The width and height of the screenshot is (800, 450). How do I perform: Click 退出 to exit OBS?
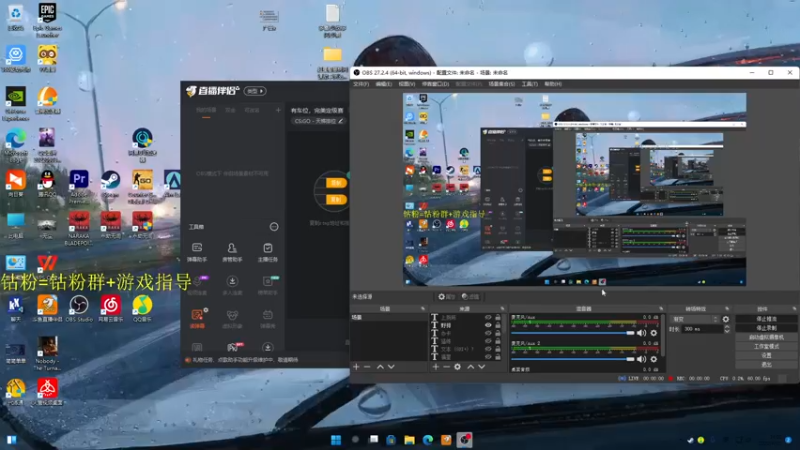point(766,365)
